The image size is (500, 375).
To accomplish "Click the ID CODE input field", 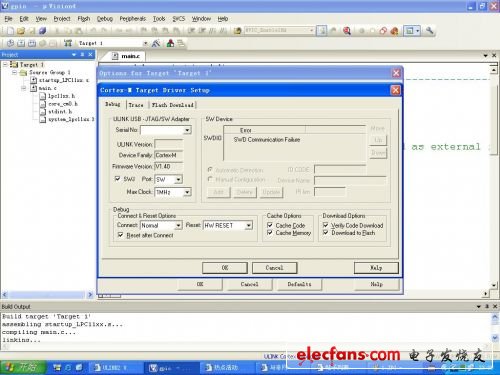I will click(x=340, y=170).
